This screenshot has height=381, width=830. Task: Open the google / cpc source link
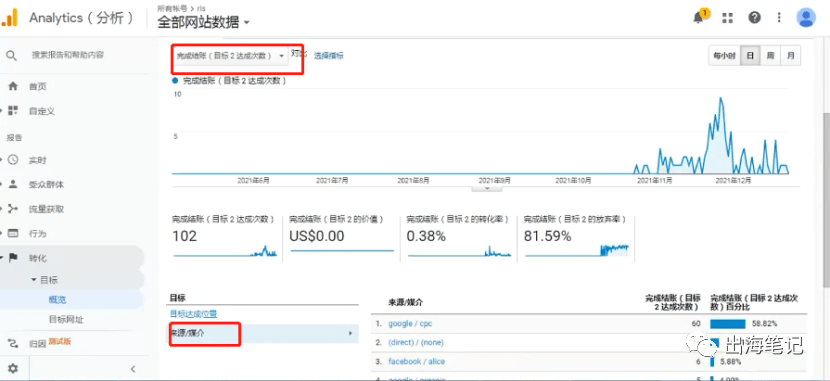coord(410,323)
